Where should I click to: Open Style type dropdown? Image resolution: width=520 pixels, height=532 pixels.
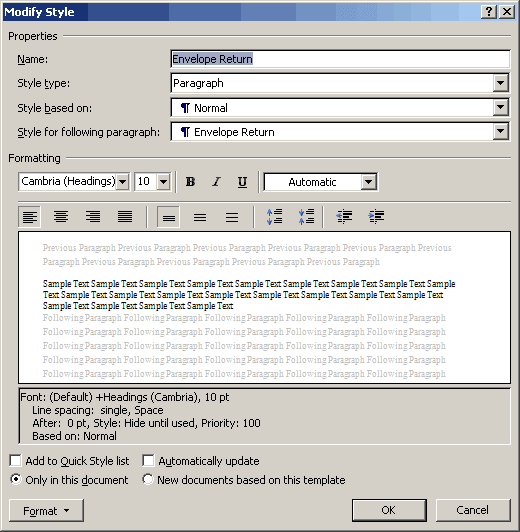point(501,83)
